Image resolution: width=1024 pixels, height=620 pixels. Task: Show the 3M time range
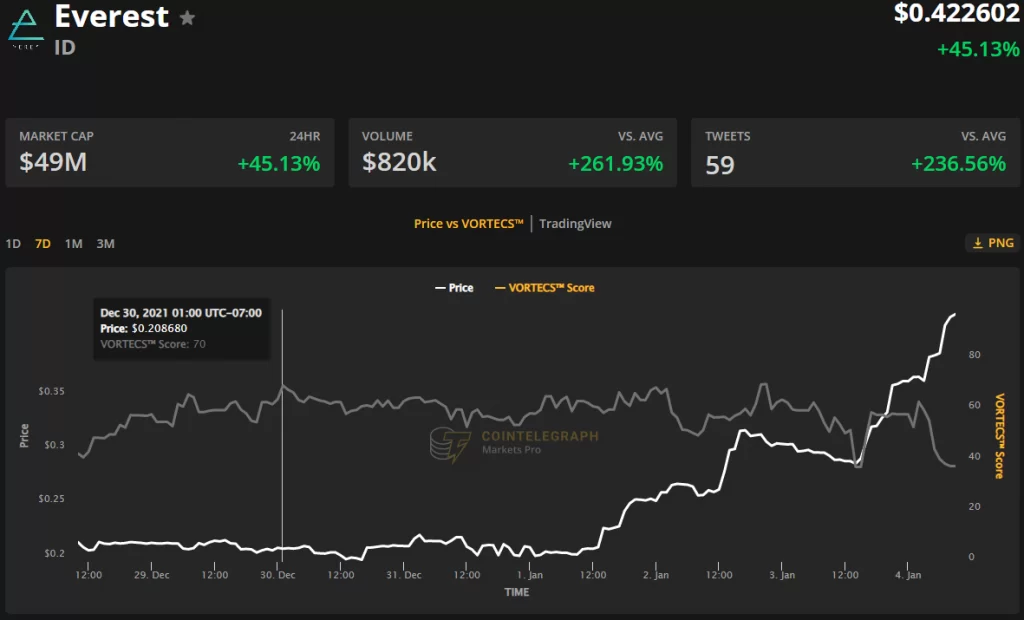tap(105, 243)
